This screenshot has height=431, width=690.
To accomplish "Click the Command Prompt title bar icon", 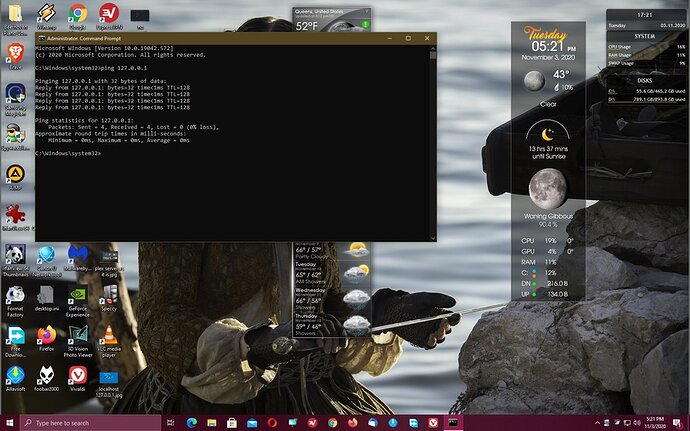I will click(42, 38).
